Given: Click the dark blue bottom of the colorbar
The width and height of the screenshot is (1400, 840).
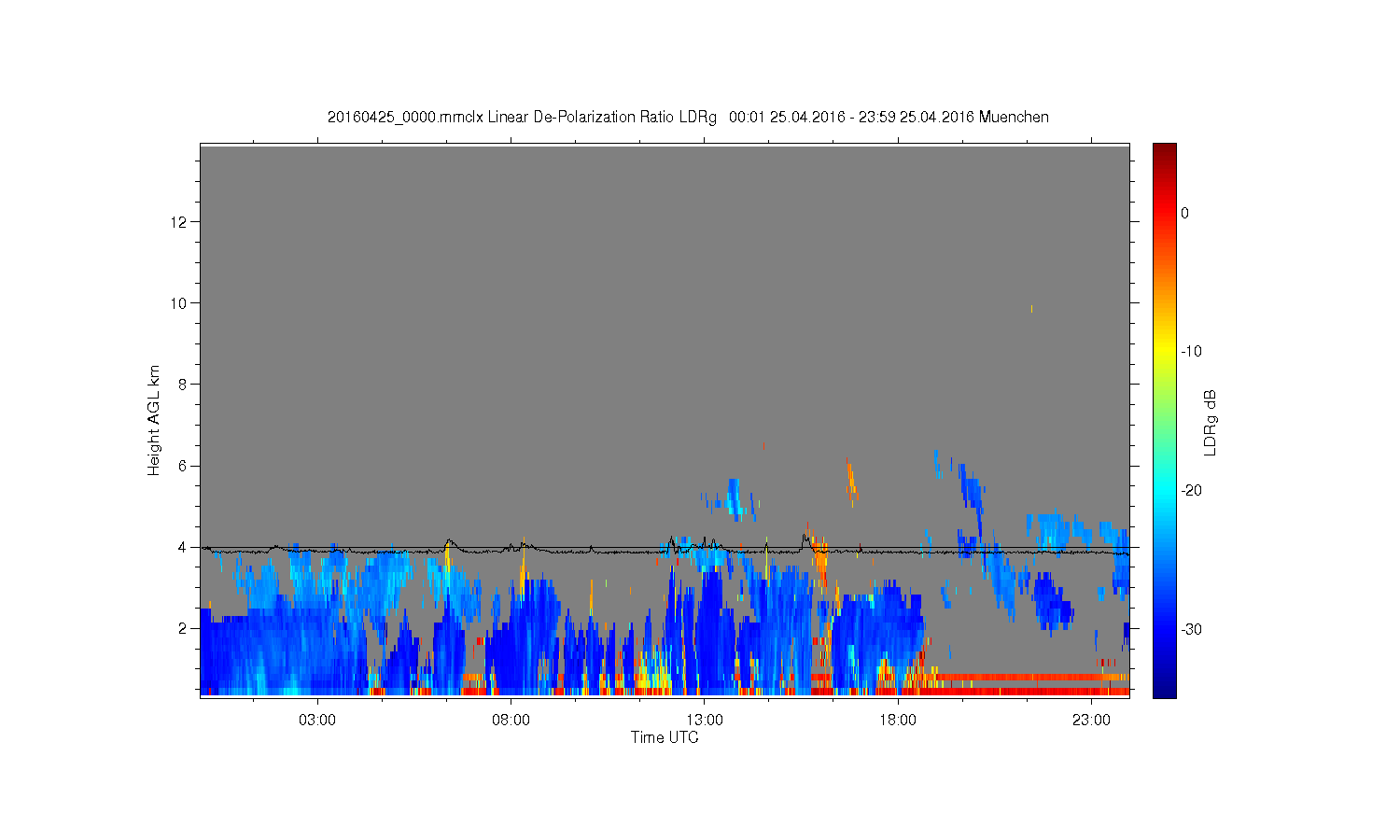Looking at the screenshot, I should point(1164,689).
